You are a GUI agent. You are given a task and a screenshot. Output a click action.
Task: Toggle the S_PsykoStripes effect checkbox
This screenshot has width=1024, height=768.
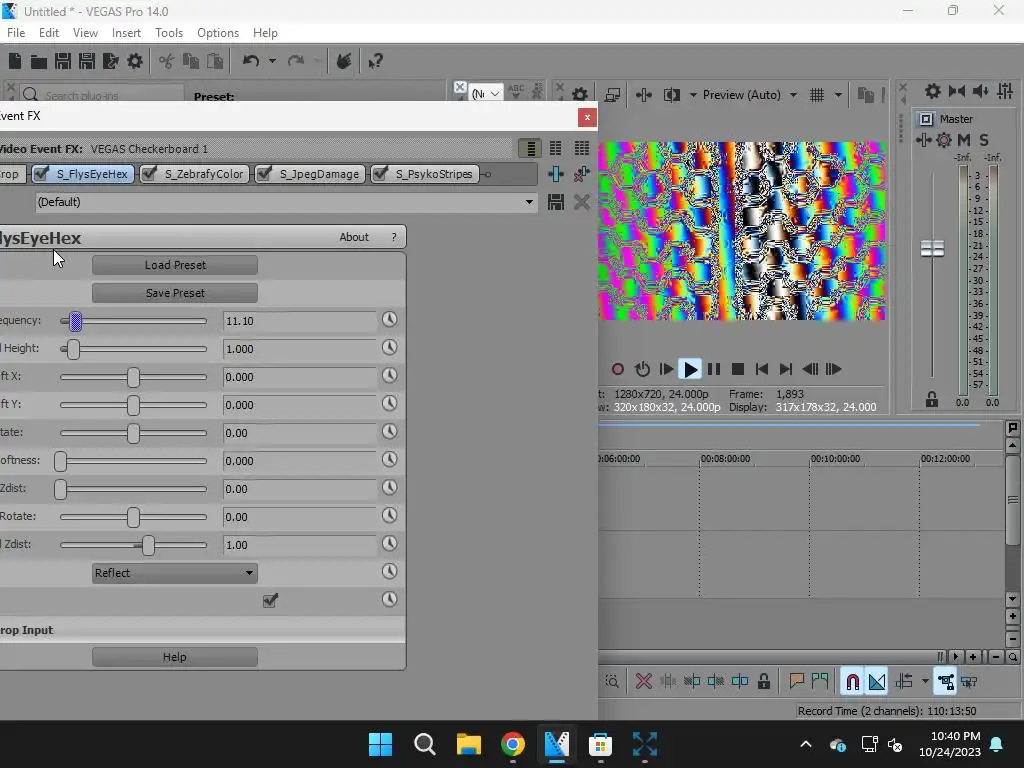point(380,173)
